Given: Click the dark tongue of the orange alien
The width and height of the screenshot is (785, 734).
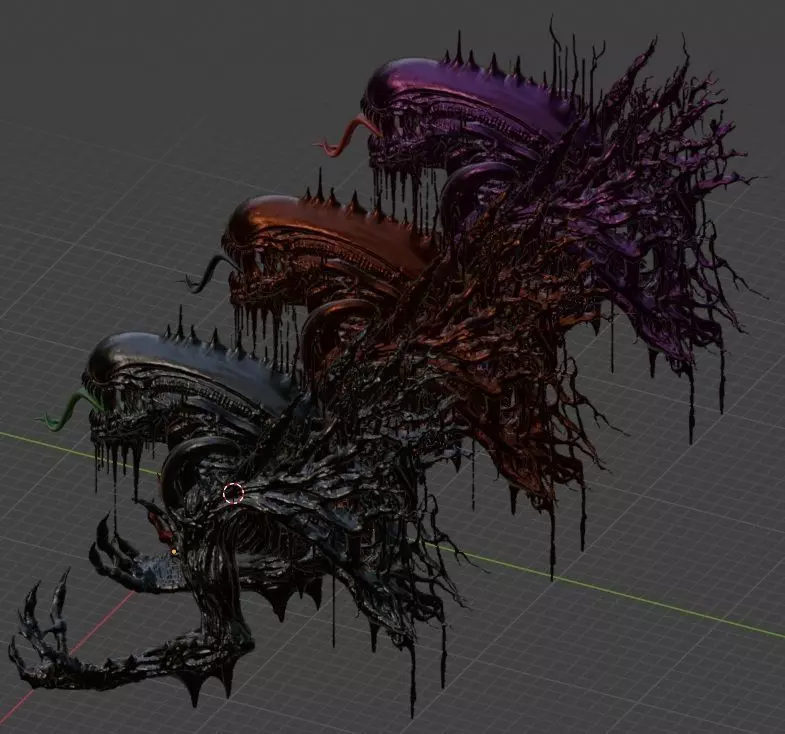Looking at the screenshot, I should pyautogui.click(x=208, y=274).
